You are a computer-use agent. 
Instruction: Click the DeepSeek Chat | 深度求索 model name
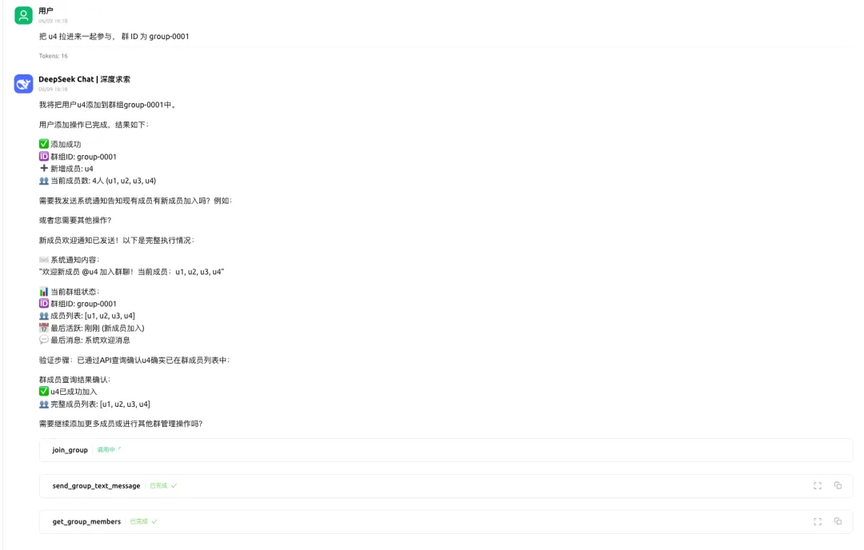tap(84, 79)
